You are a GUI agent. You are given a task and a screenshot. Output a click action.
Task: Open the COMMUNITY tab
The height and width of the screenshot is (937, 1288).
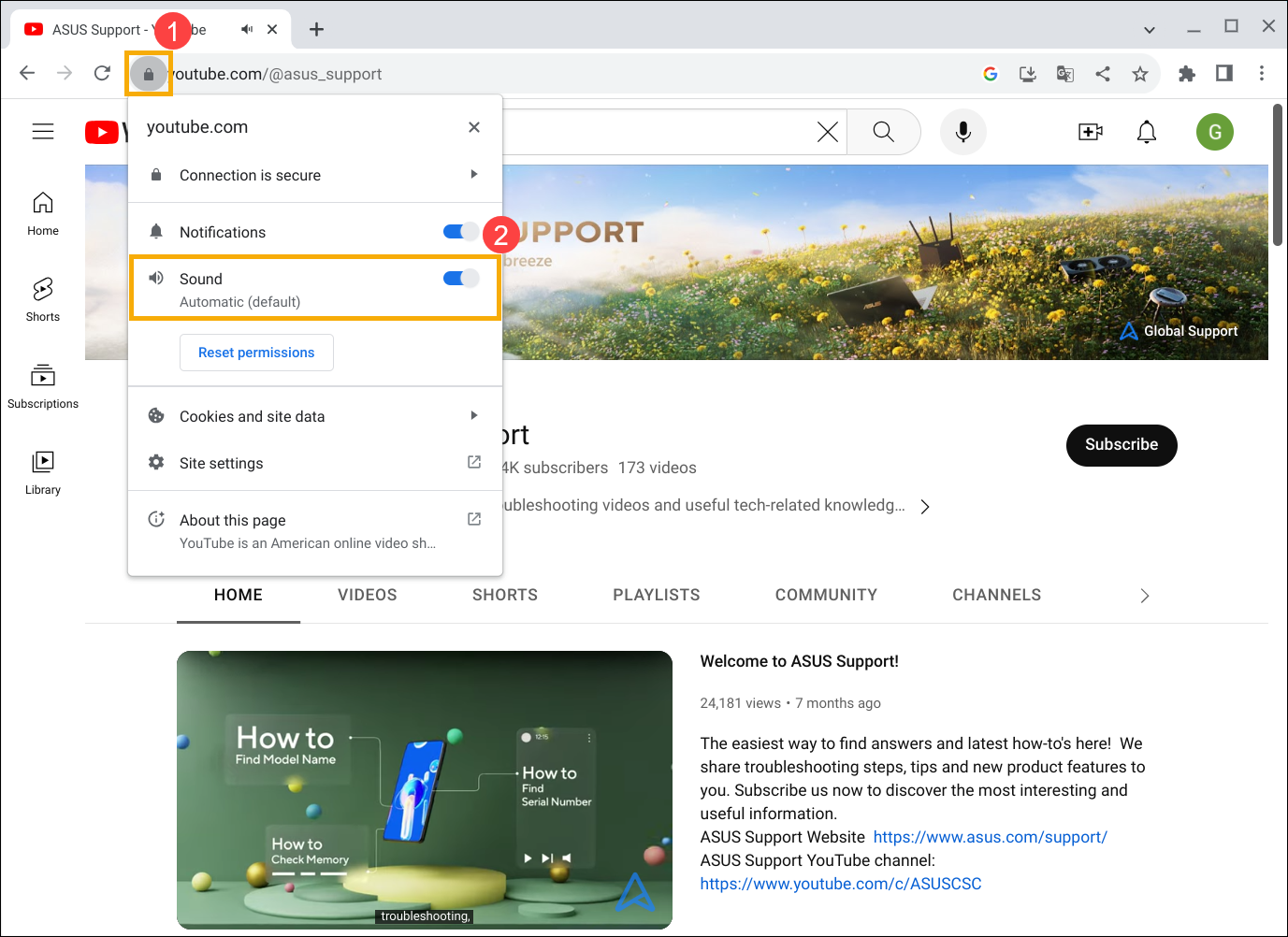click(x=826, y=596)
